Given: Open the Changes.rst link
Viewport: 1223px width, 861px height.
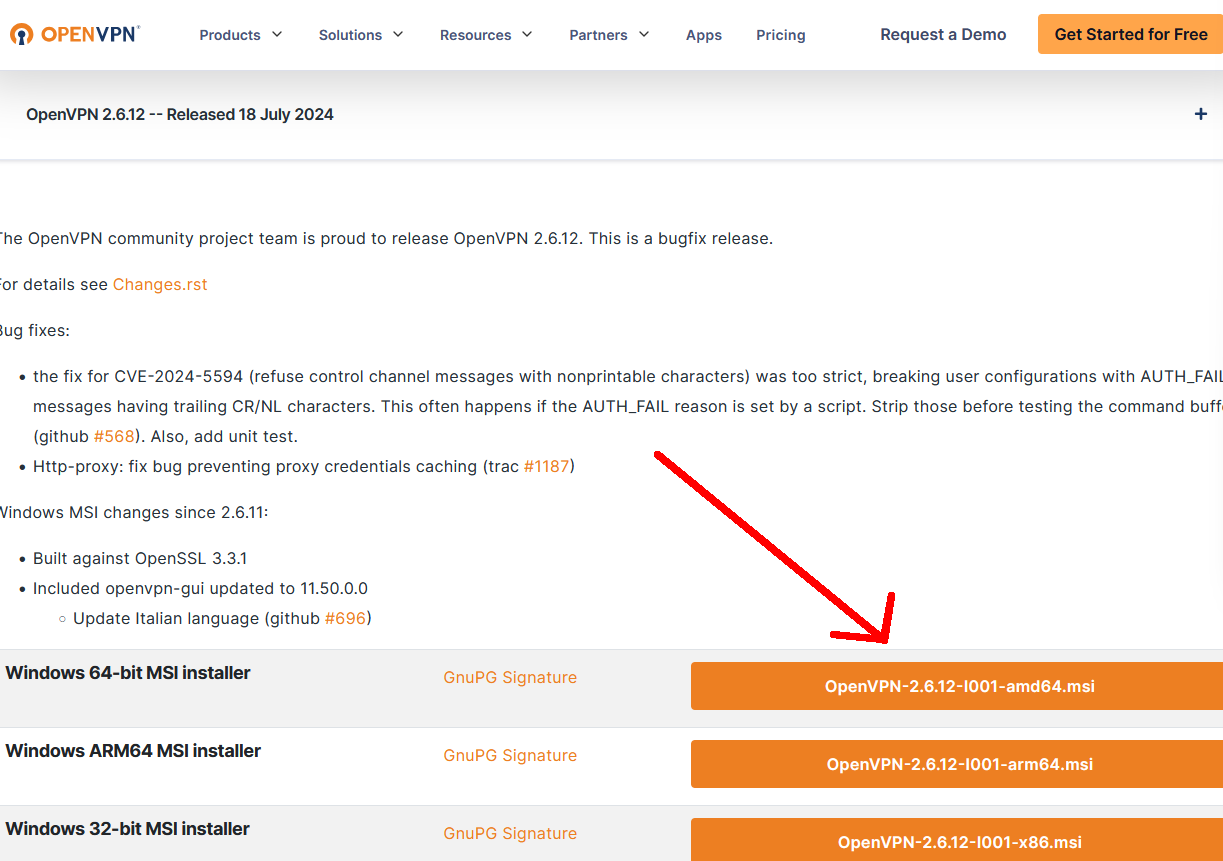Looking at the screenshot, I should tap(160, 284).
